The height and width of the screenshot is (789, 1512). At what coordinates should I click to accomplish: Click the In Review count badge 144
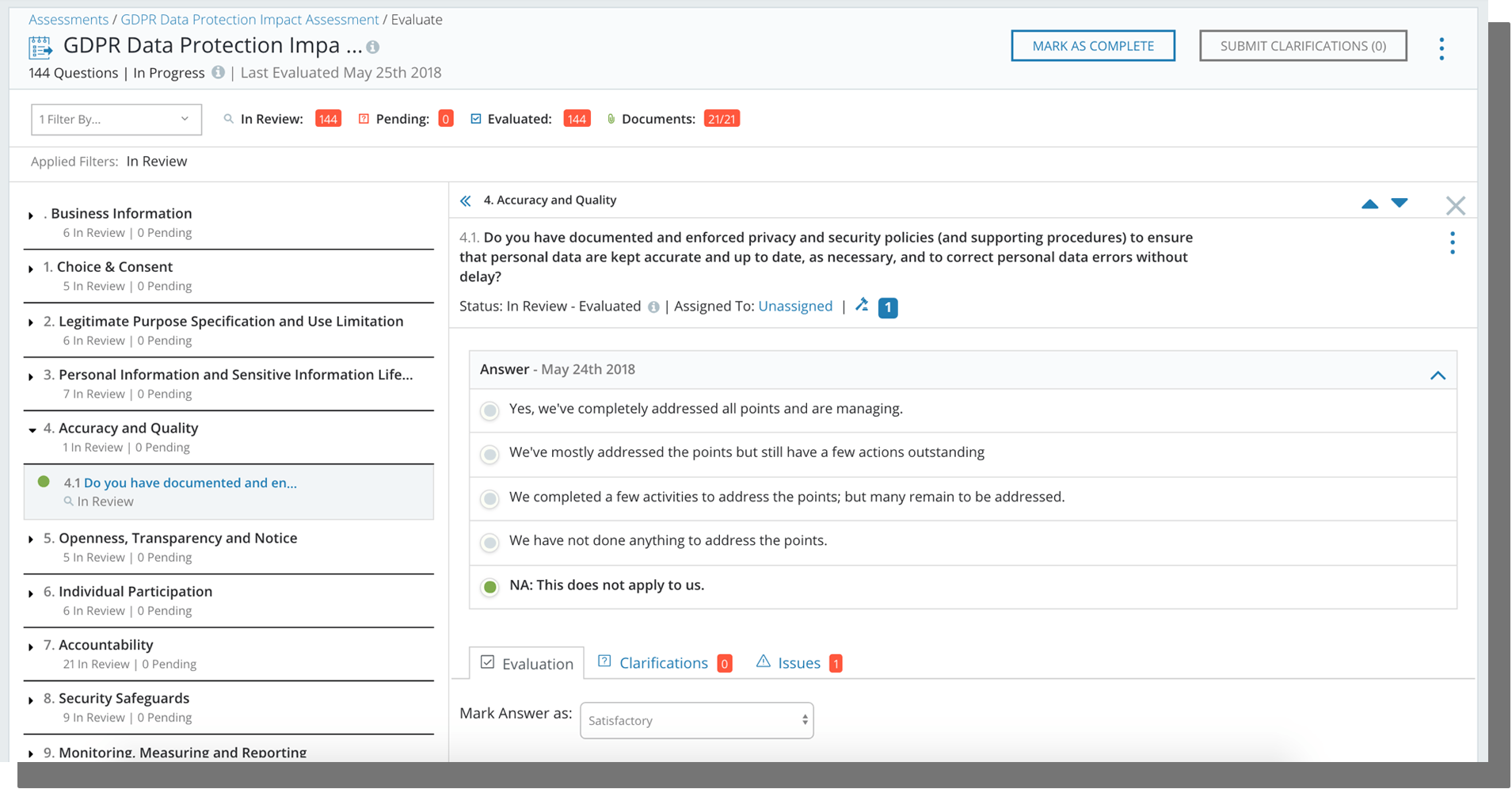tap(328, 119)
